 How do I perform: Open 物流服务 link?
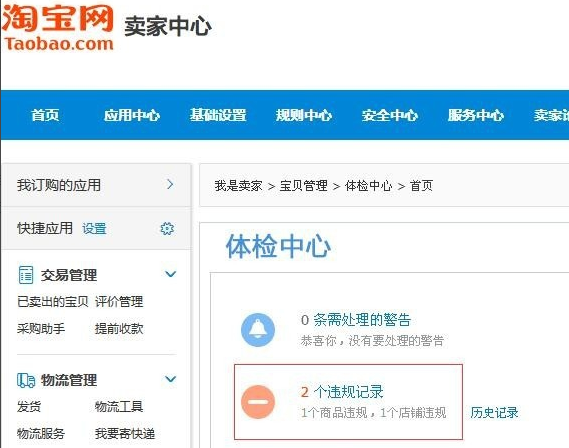coord(41,433)
